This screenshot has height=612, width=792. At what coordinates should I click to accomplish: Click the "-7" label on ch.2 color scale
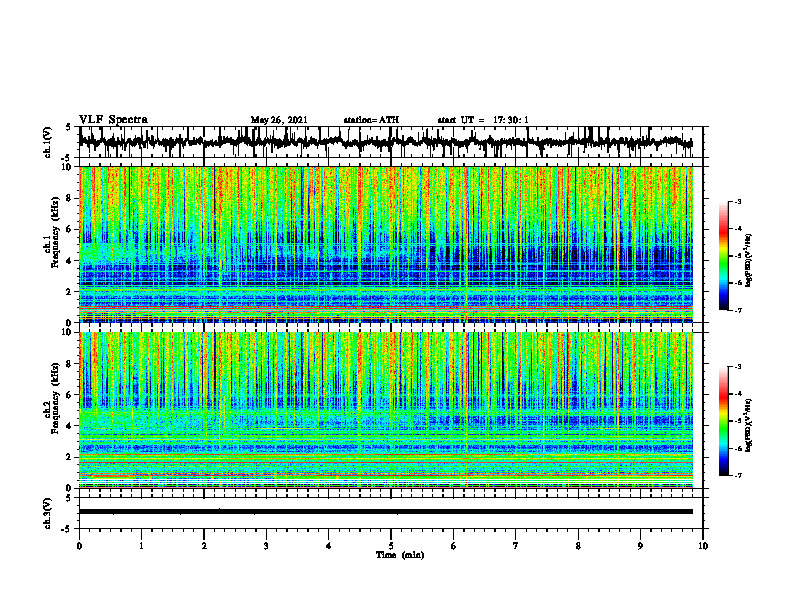click(x=738, y=475)
